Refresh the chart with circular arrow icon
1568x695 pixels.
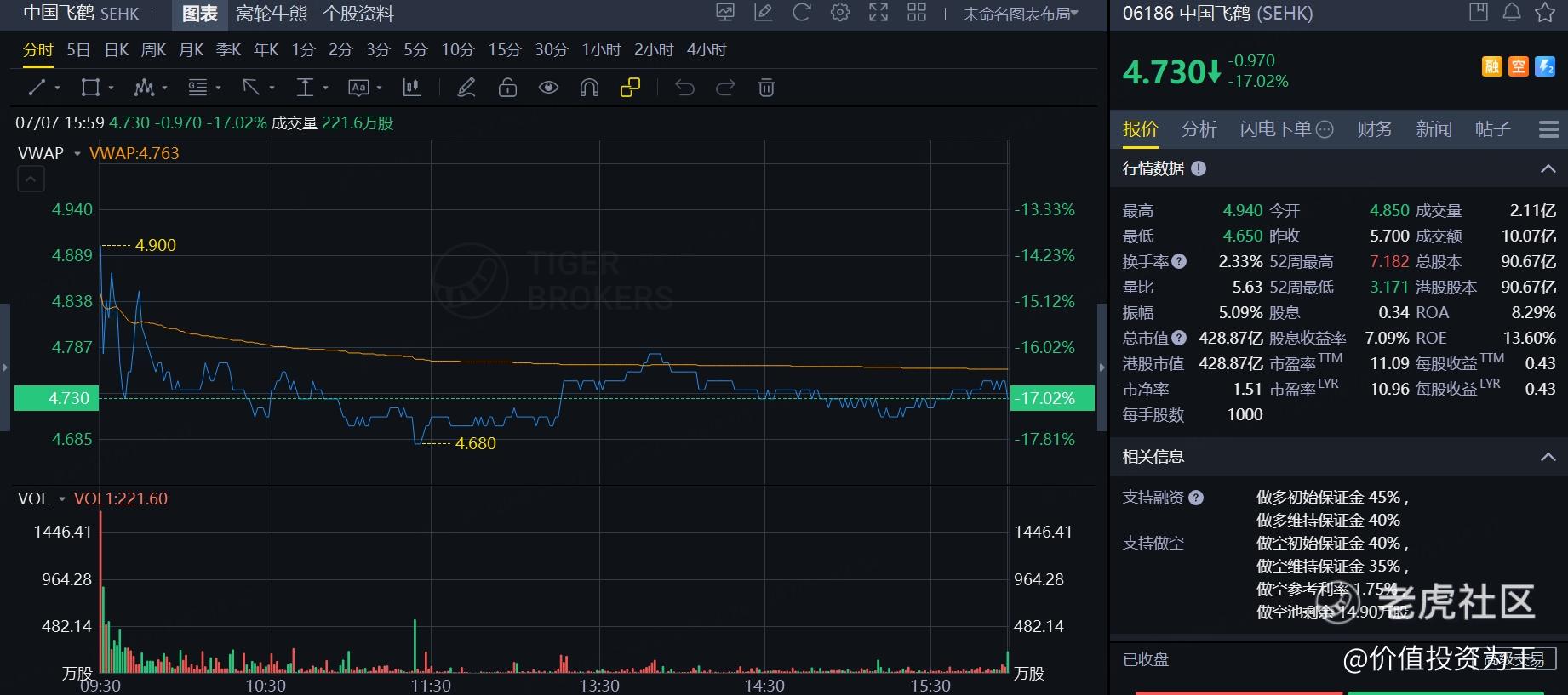pyautogui.click(x=802, y=13)
